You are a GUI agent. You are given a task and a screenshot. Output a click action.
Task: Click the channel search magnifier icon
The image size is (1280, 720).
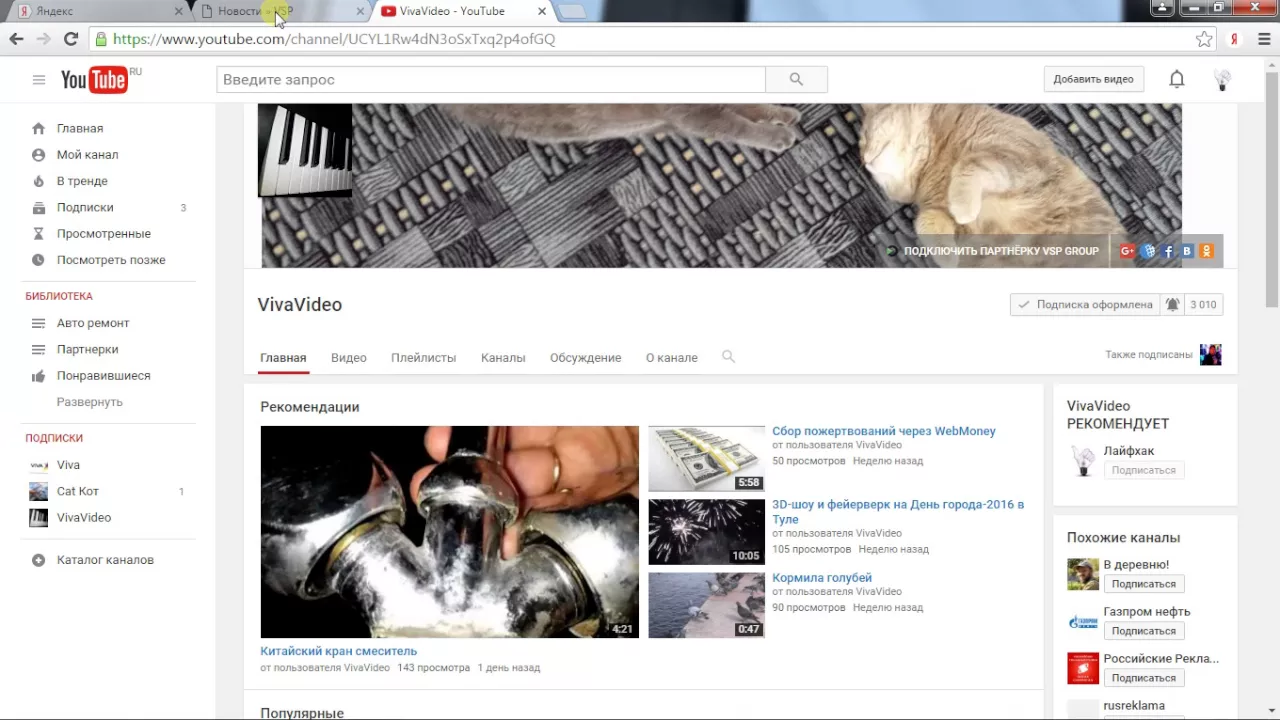[728, 357]
